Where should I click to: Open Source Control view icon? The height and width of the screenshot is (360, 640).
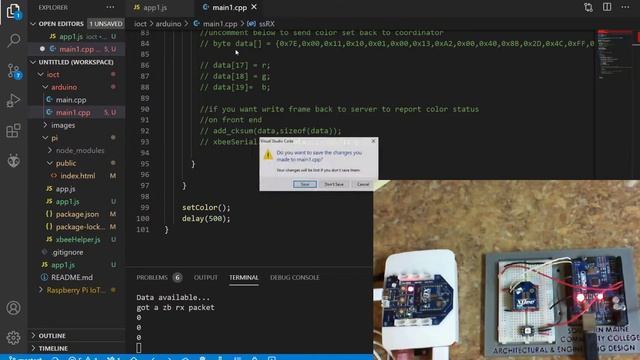(13, 71)
